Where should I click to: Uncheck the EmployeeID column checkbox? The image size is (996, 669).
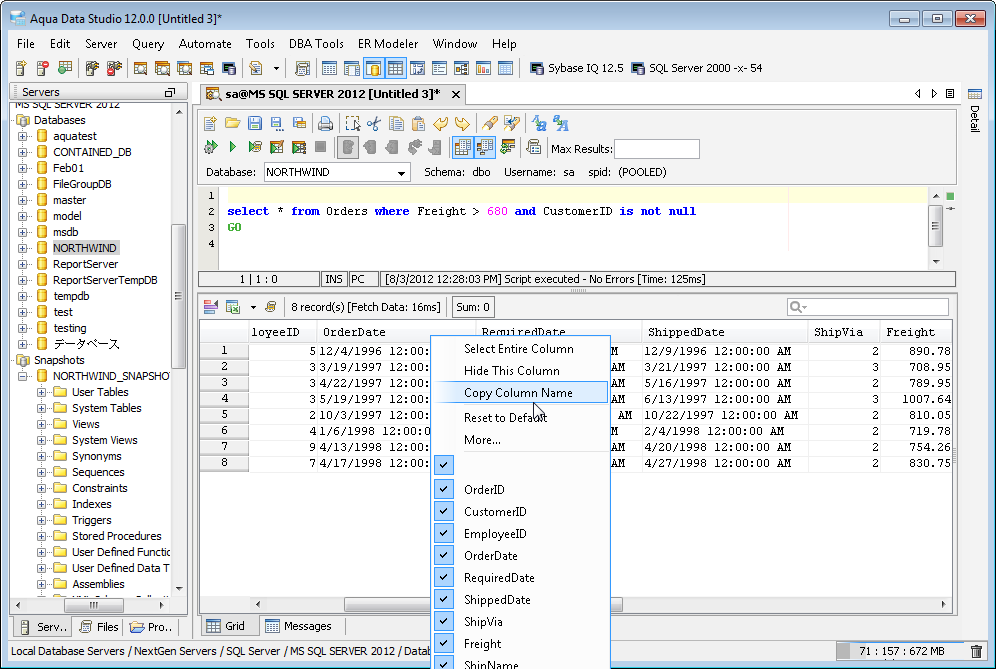pyautogui.click(x=444, y=534)
